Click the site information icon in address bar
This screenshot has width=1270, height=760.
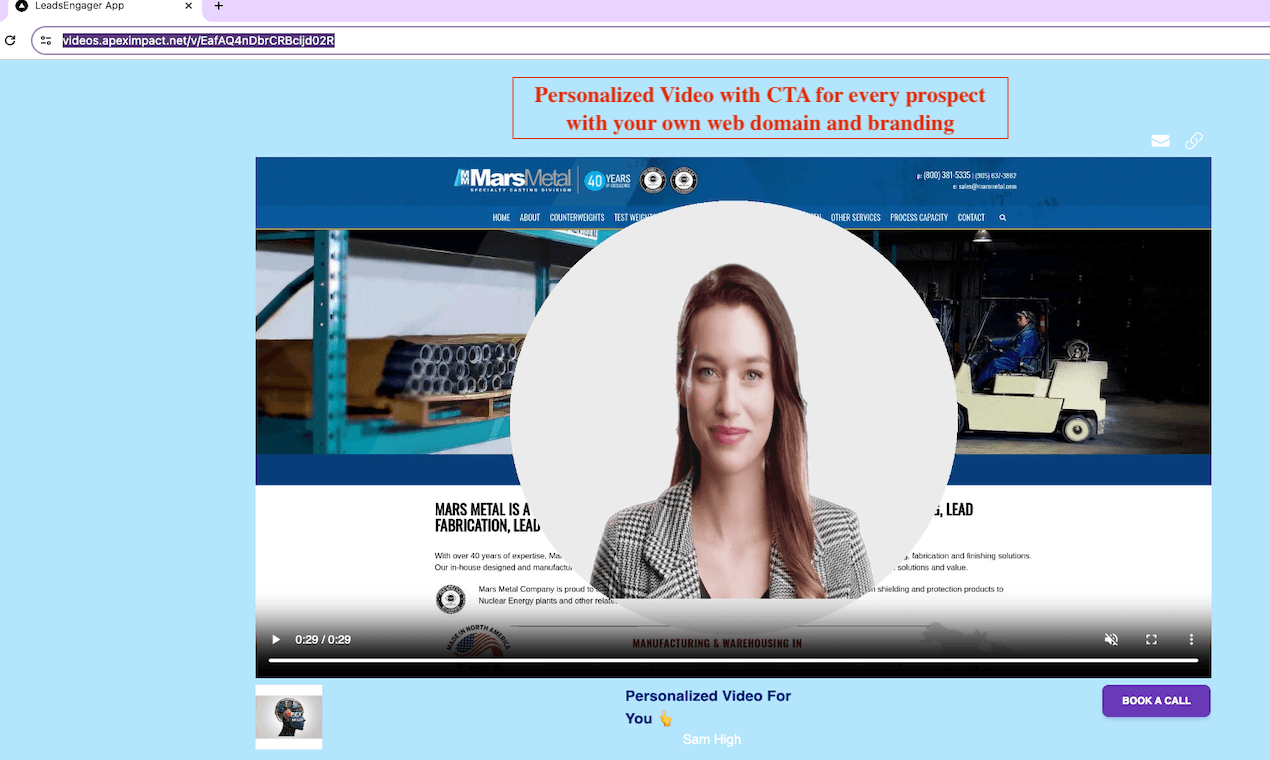(46, 41)
